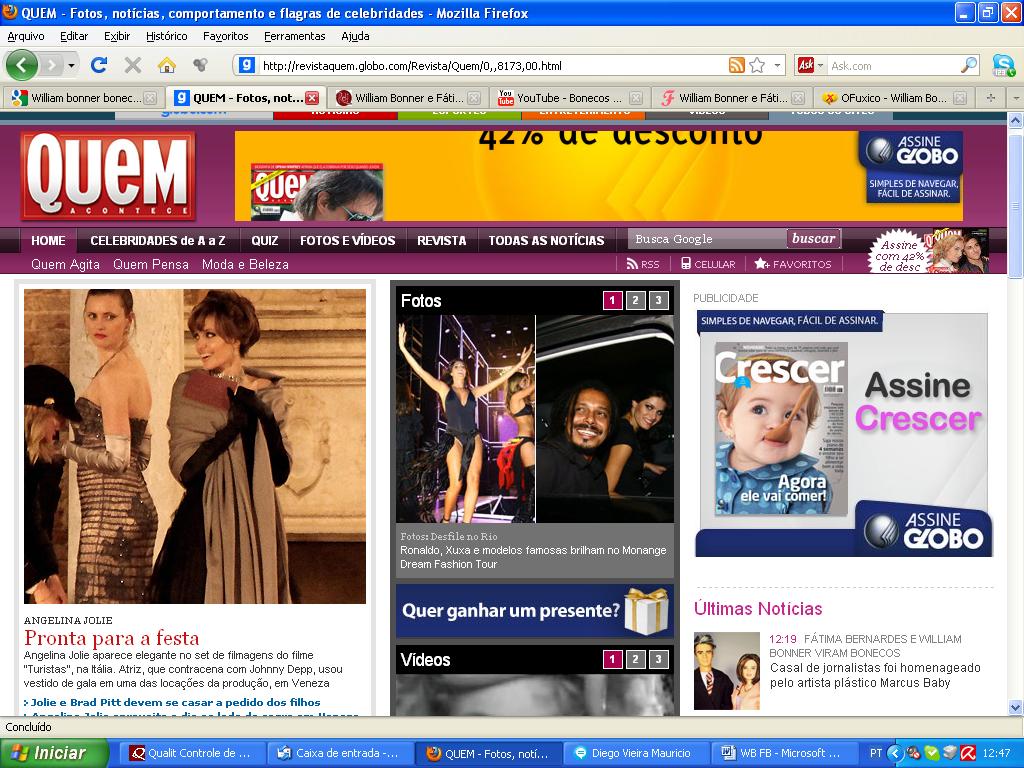Image resolution: width=1024 pixels, height=768 pixels.
Task: Open the Arquivo menu
Action: click(26, 36)
